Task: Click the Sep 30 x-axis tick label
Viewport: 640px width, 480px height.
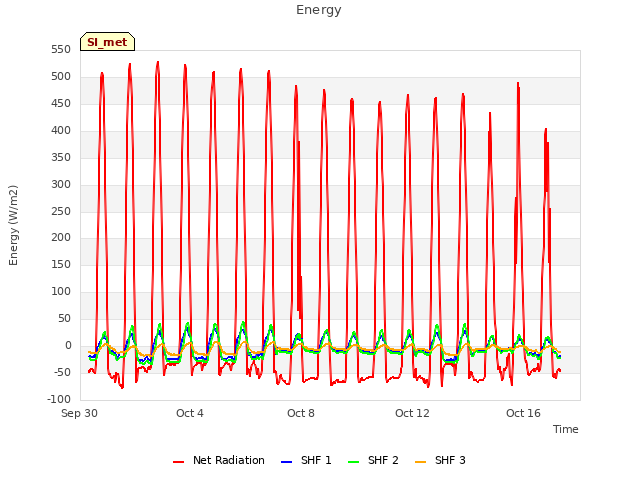Action: 79,413
